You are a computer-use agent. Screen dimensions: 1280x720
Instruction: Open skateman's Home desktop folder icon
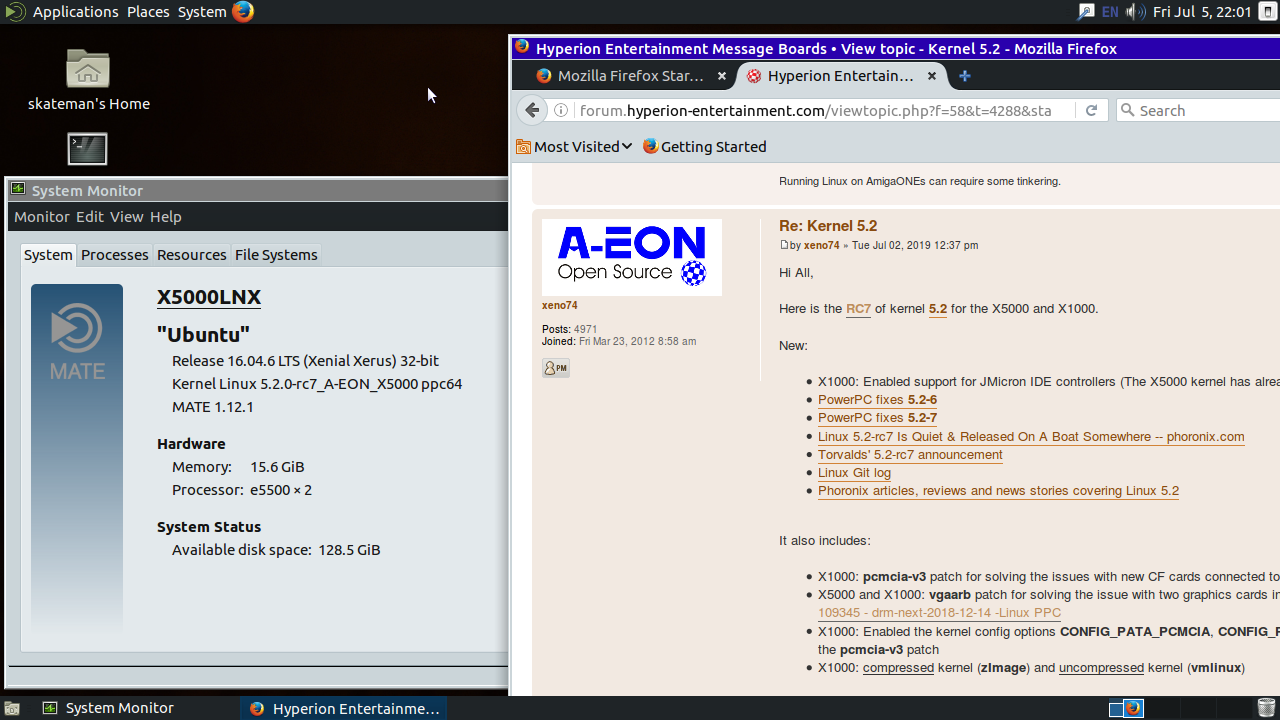[x=88, y=80]
